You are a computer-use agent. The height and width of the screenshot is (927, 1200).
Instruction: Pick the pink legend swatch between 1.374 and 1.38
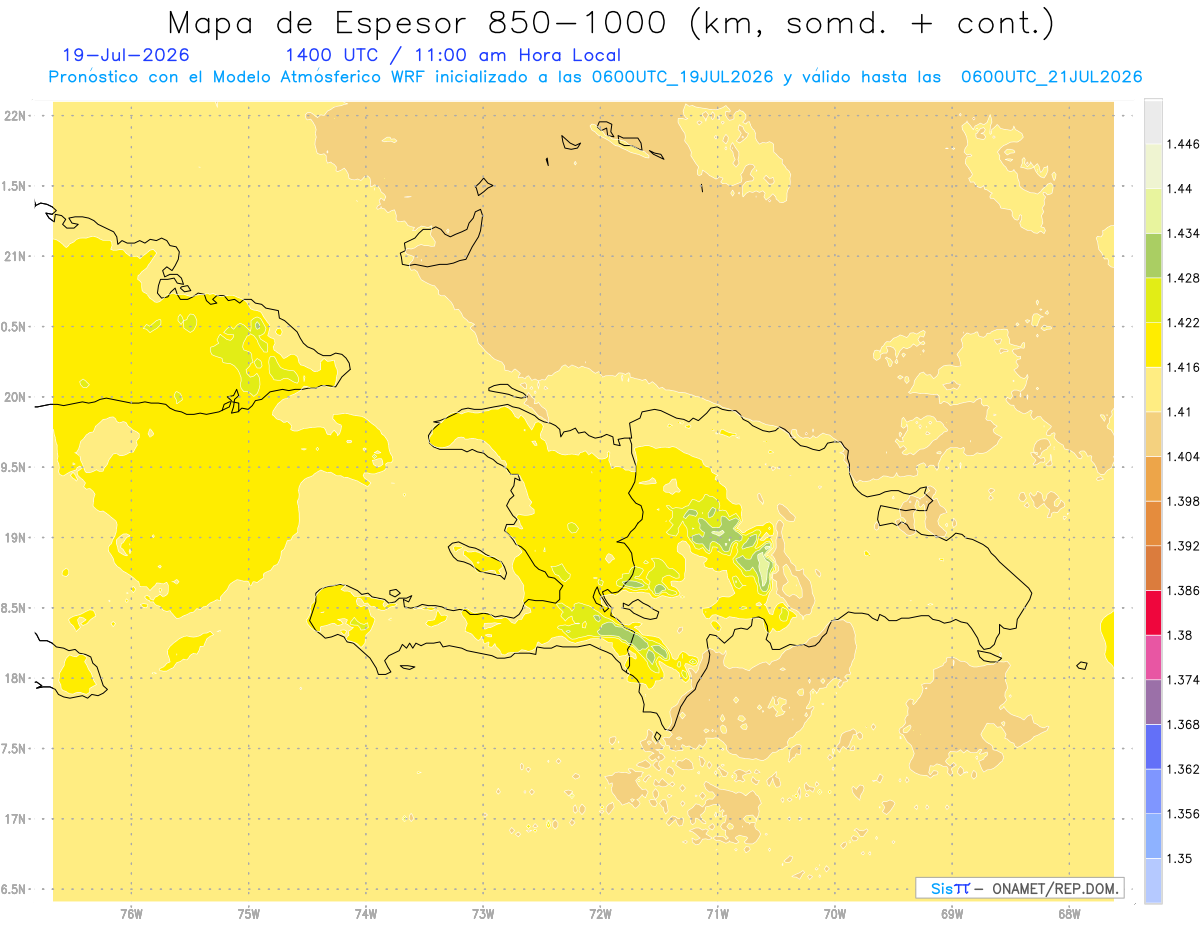pyautogui.click(x=1153, y=657)
